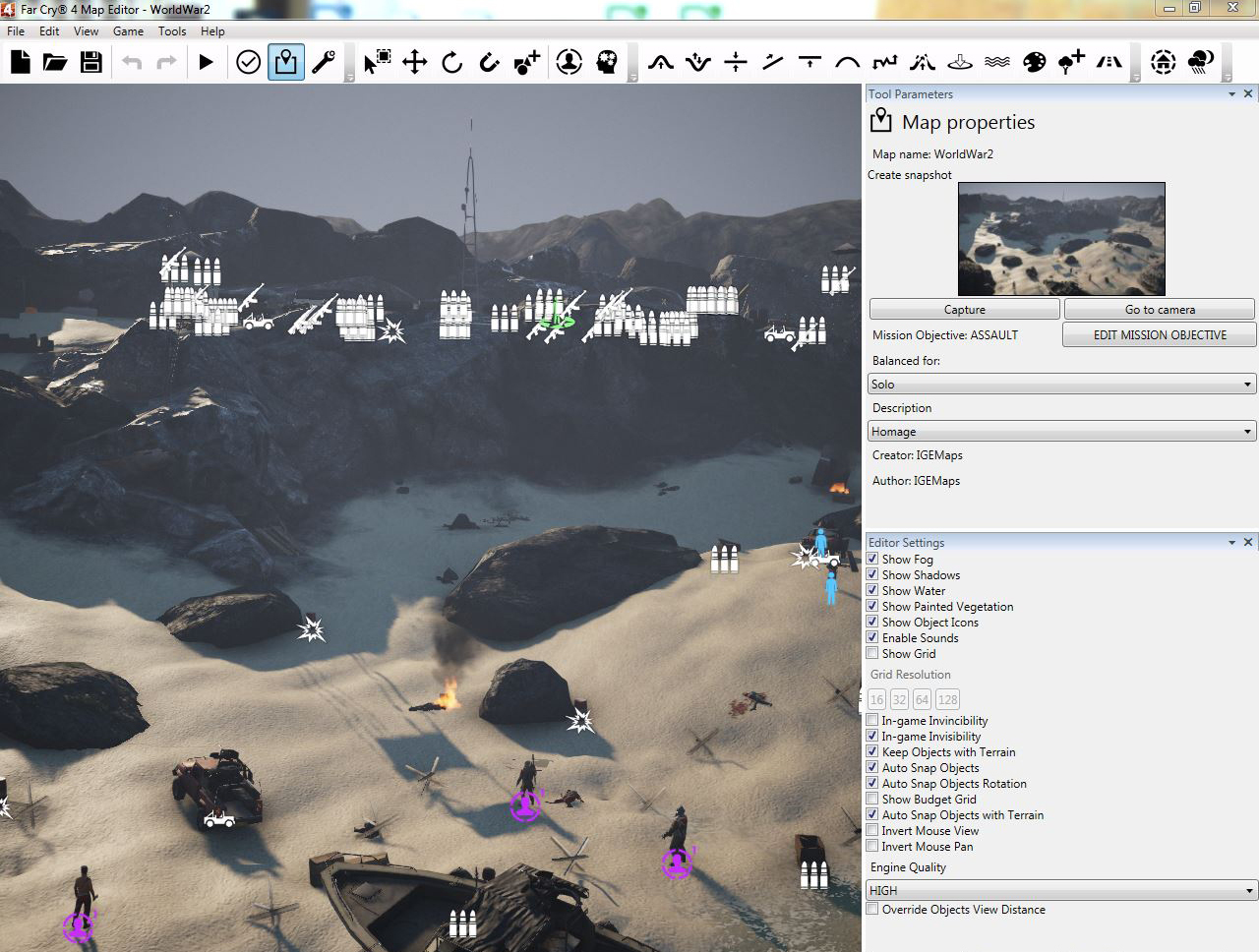Click the validate map checkmark icon
The image size is (1259, 952).
point(249,62)
